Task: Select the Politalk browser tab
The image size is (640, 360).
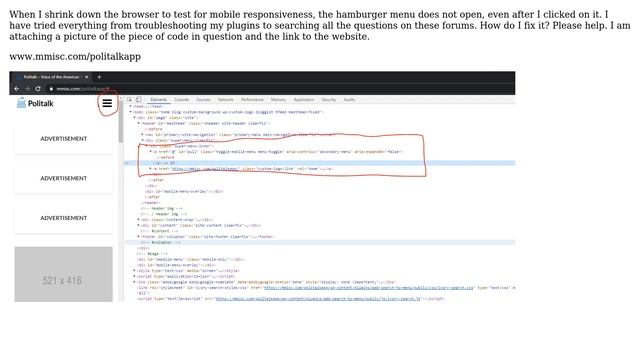Action: [51, 77]
